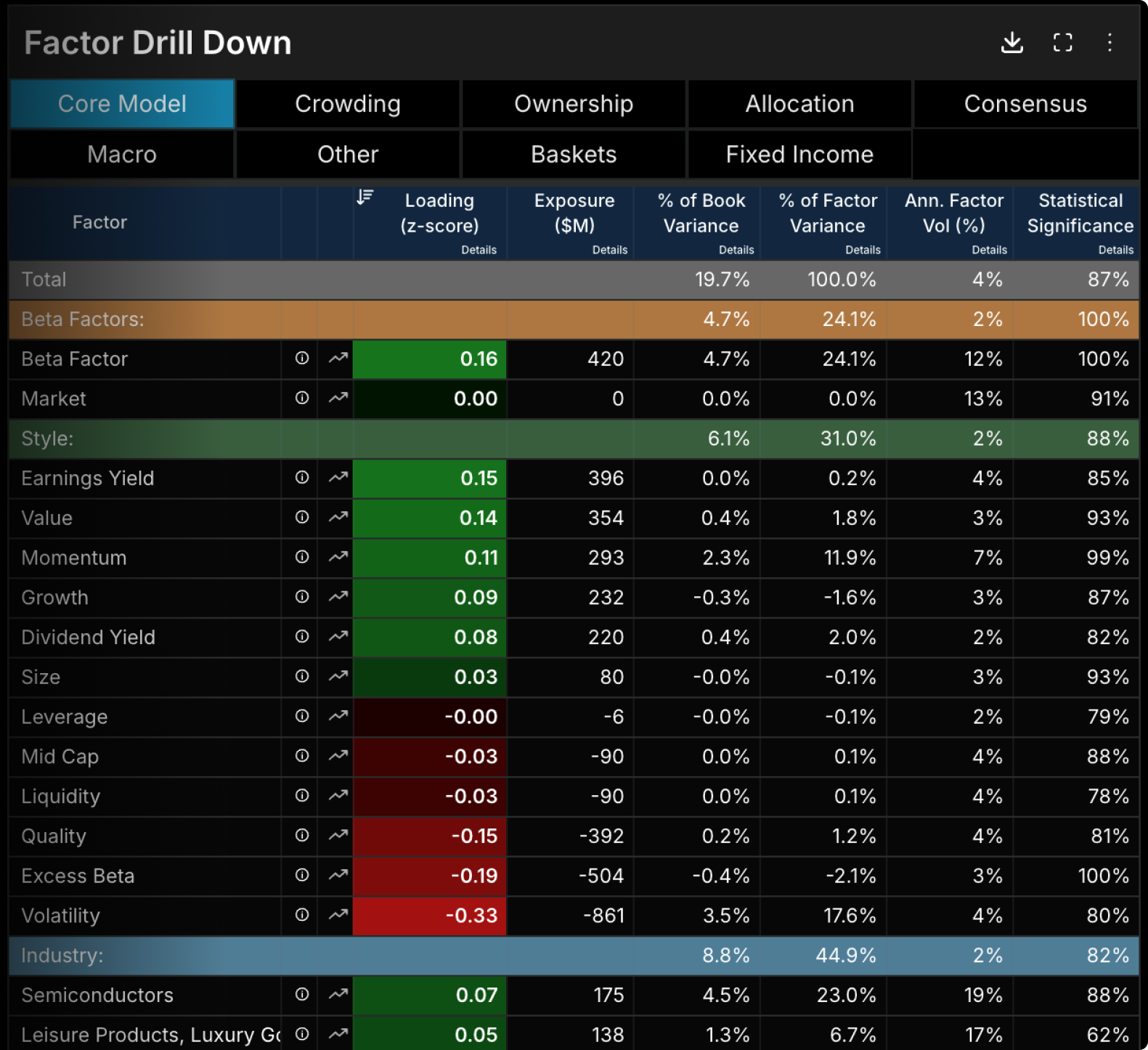Image resolution: width=1148 pixels, height=1050 pixels.
Task: Click info icon for Leisure Products row
Action: 302,1034
